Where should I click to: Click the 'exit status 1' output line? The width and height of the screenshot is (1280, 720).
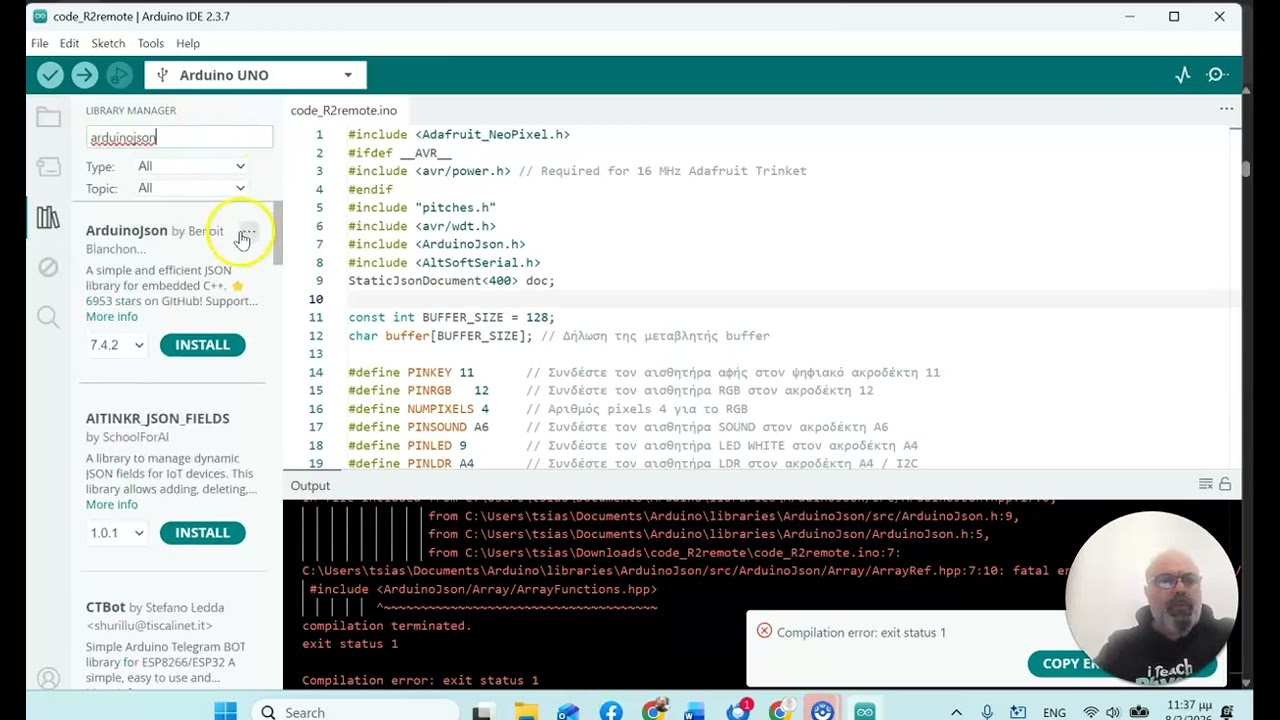[x=350, y=644]
